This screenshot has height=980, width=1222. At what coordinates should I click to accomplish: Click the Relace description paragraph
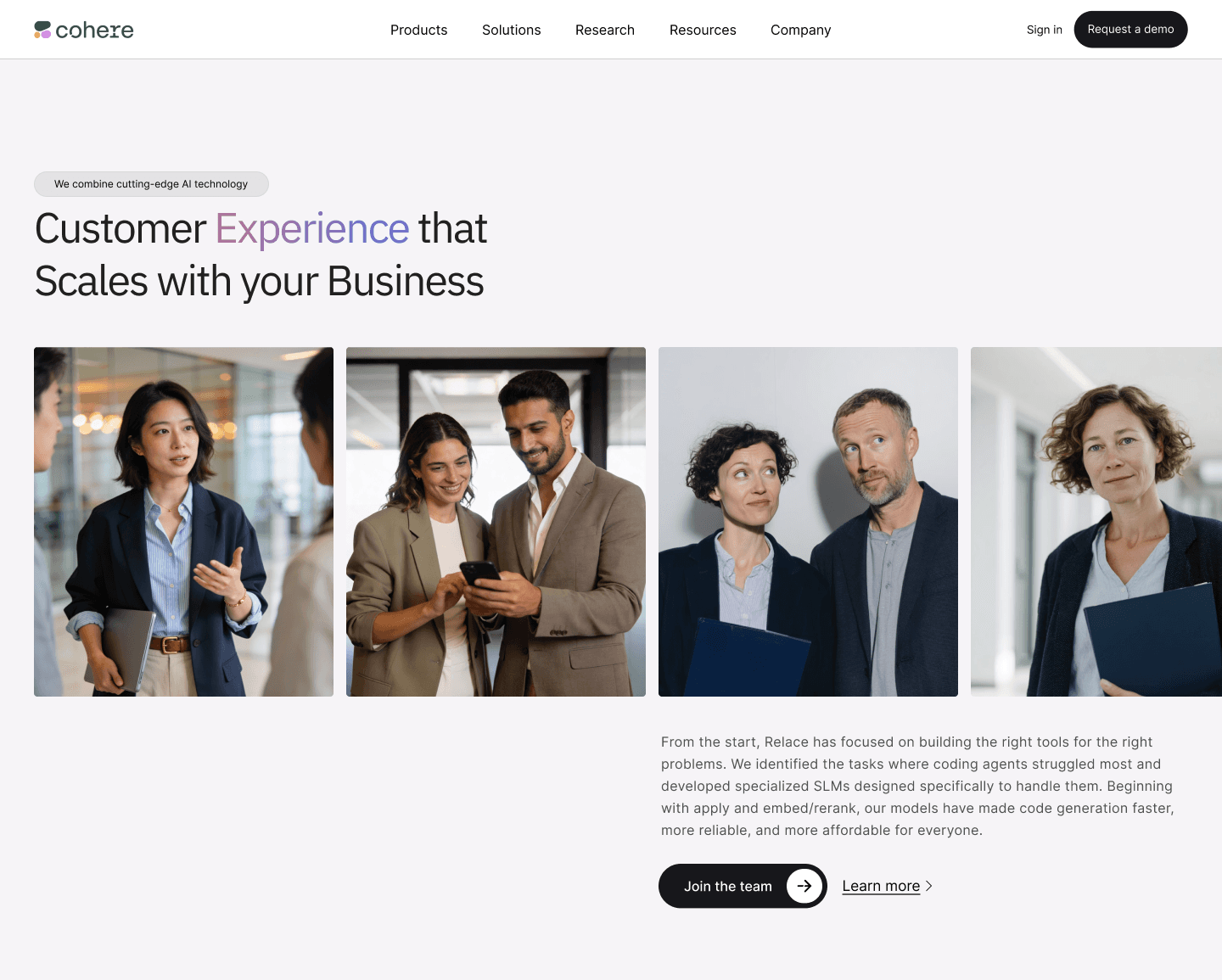[917, 786]
